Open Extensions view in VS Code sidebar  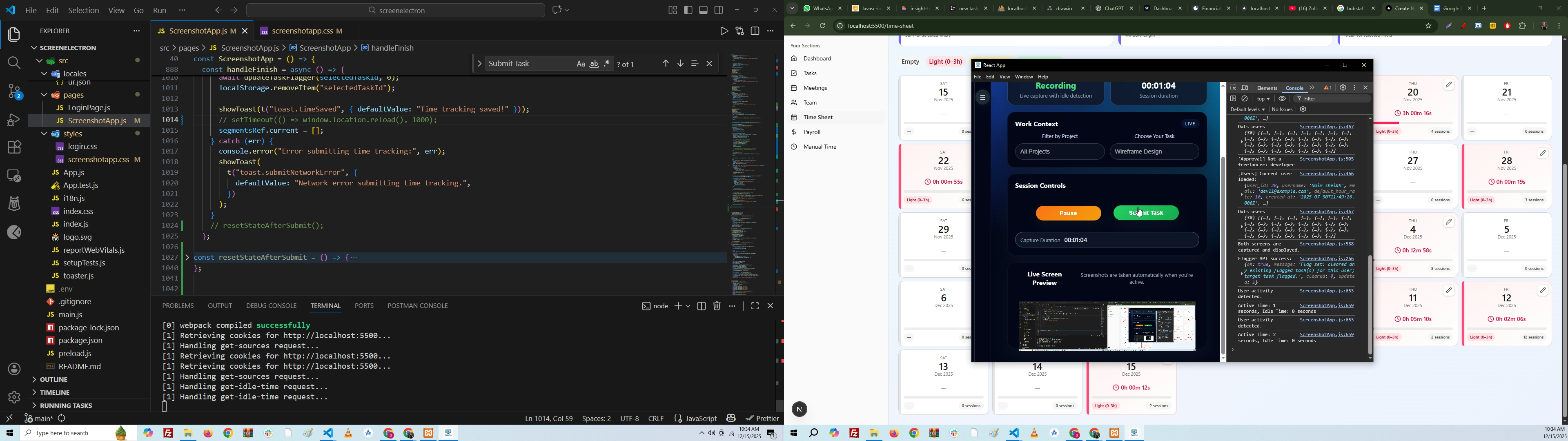pyautogui.click(x=14, y=147)
